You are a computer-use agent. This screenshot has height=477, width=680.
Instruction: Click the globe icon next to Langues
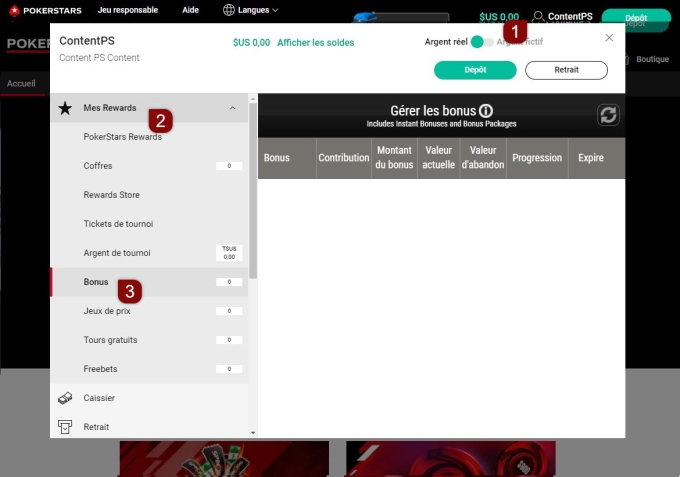229,10
